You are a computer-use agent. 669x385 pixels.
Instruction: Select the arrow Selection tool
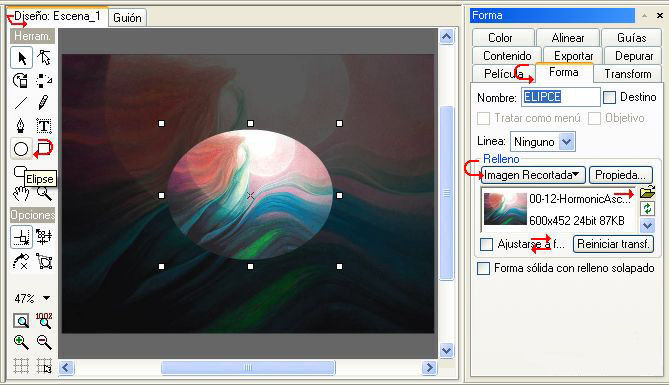(21, 58)
